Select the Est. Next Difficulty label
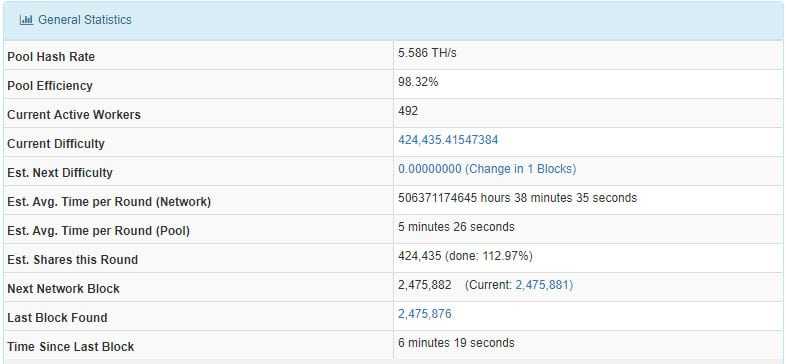This screenshot has width=786, height=364. click(60, 173)
